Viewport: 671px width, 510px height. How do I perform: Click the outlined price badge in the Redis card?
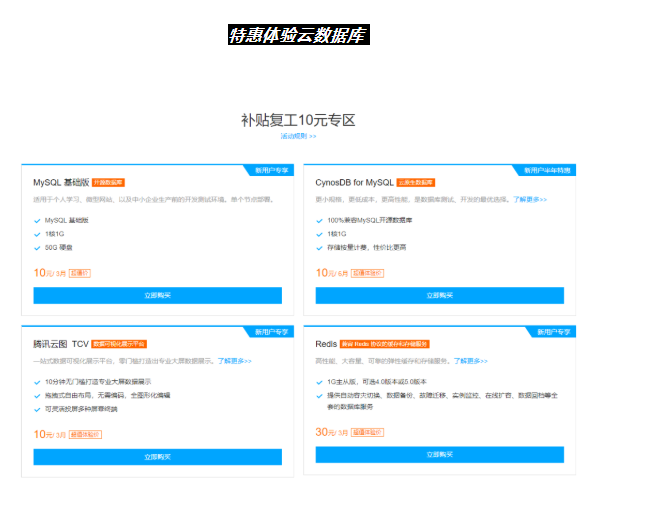click(367, 433)
